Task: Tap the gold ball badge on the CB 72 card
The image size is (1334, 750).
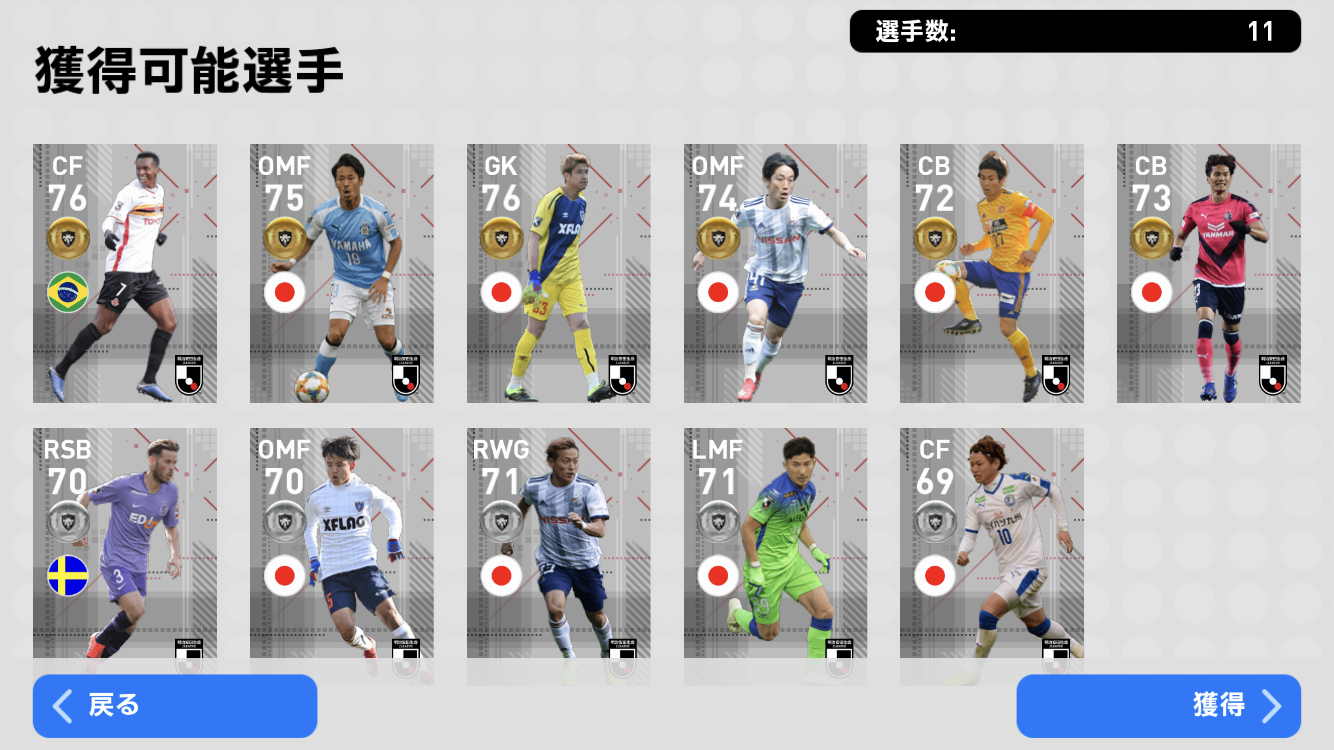Action: (935, 238)
